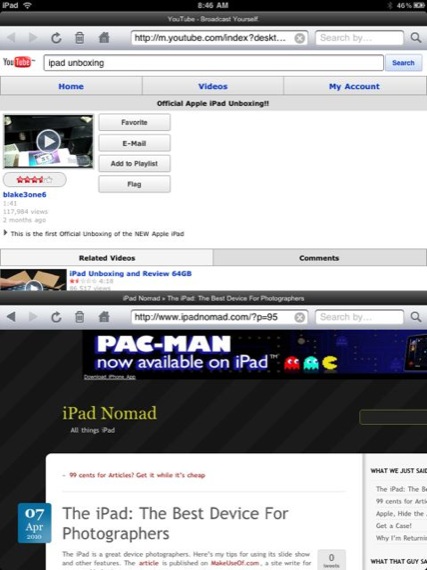Play the Official Apple iPad Unboxing video
This screenshot has height=570, width=427.
(x=48, y=141)
